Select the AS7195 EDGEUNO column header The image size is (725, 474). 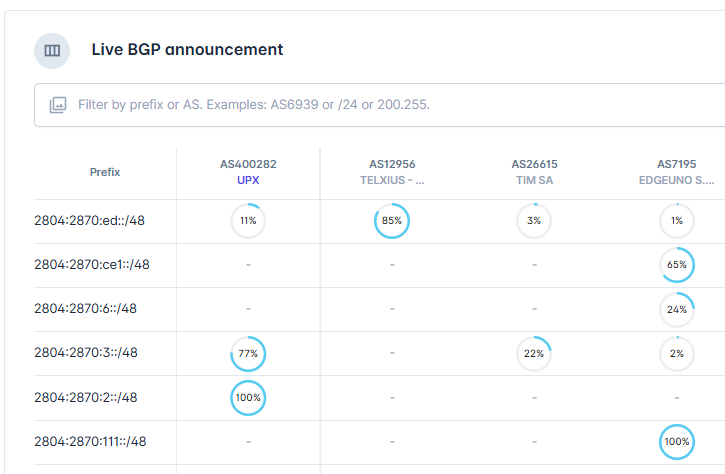(676, 172)
